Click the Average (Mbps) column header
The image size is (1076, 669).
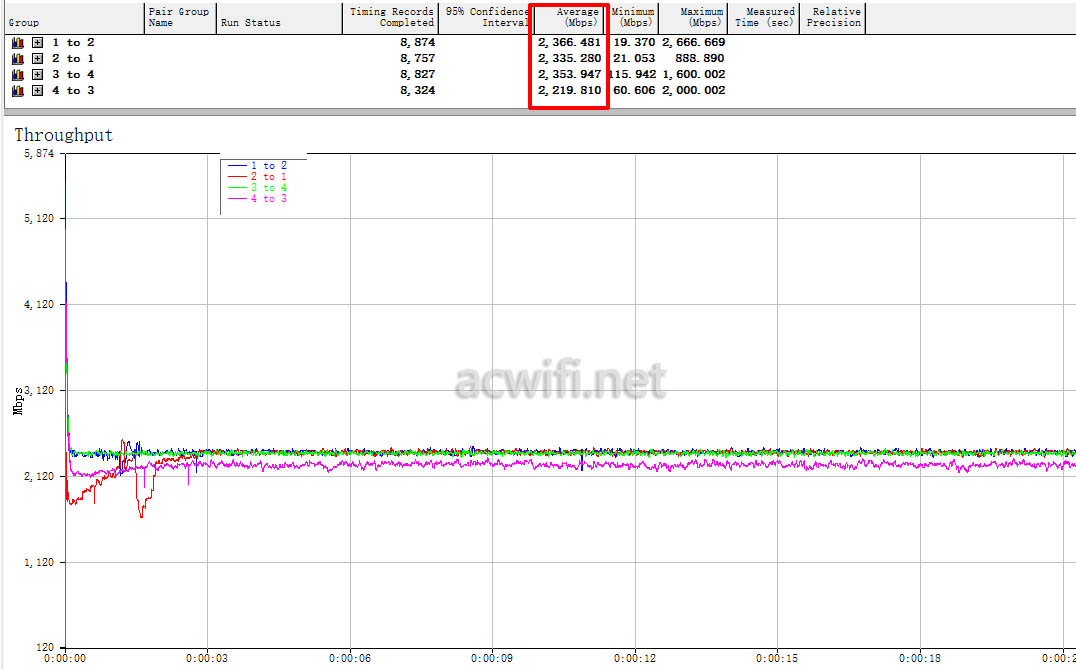[571, 18]
